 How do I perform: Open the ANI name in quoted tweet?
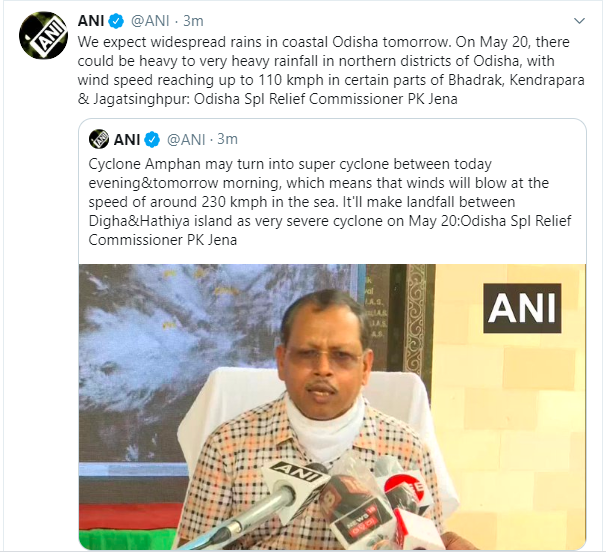[126, 139]
